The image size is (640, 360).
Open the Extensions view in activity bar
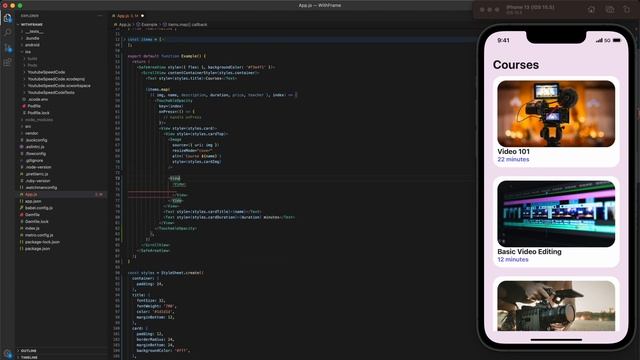click(7, 62)
